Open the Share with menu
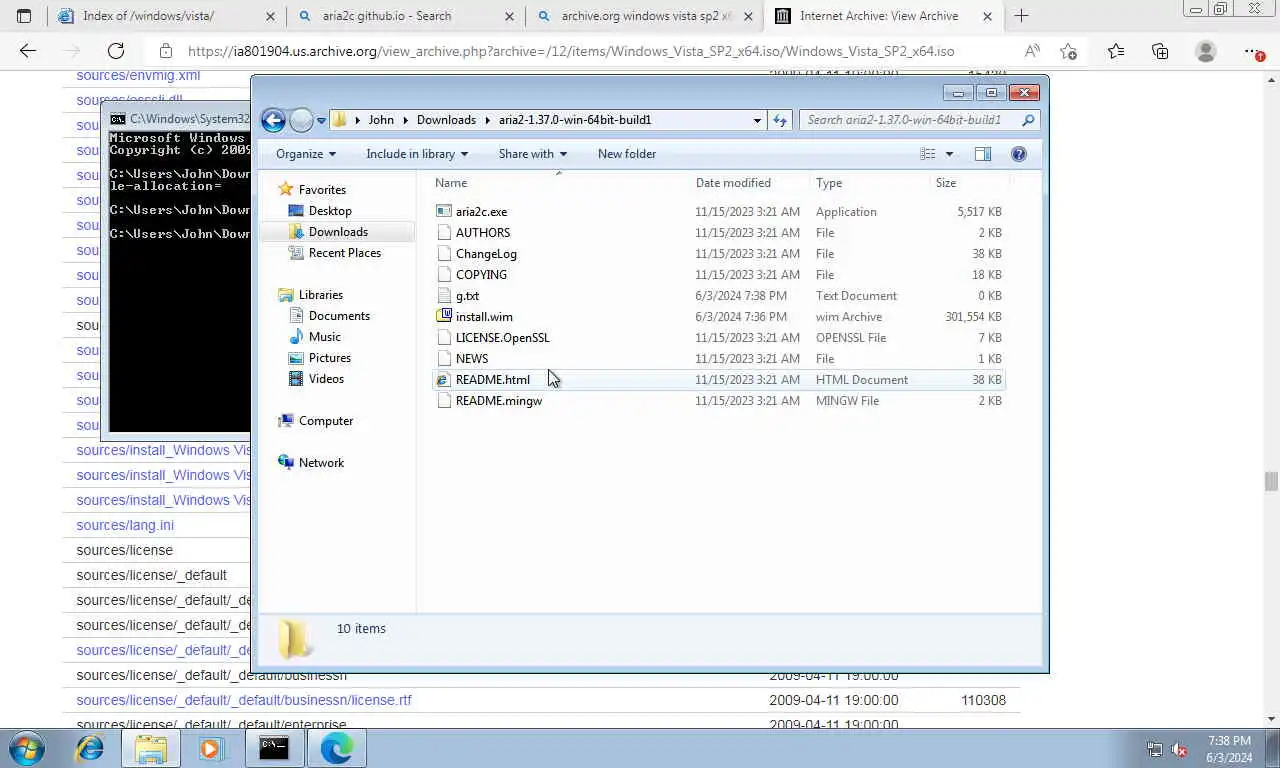 (533, 154)
